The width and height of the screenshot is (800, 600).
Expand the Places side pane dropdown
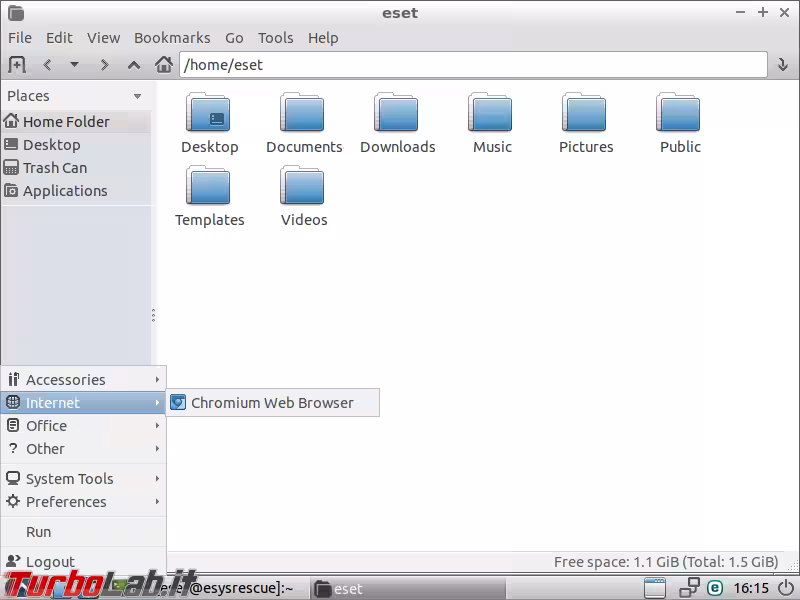click(x=137, y=97)
